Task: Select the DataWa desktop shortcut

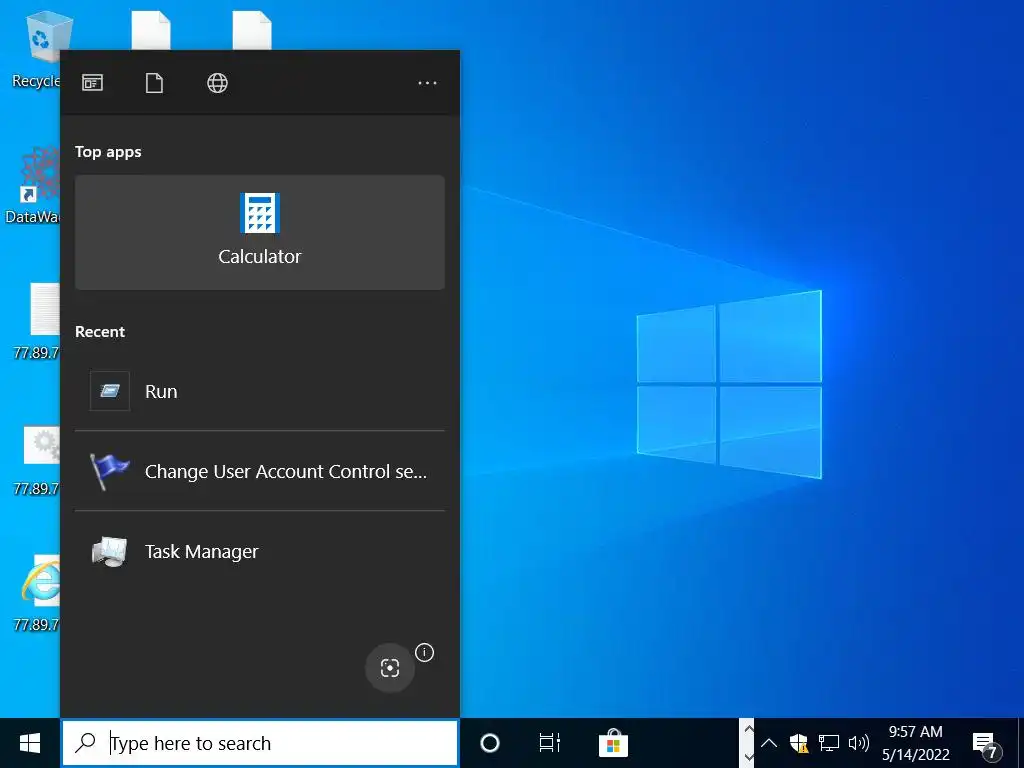Action: (x=33, y=186)
